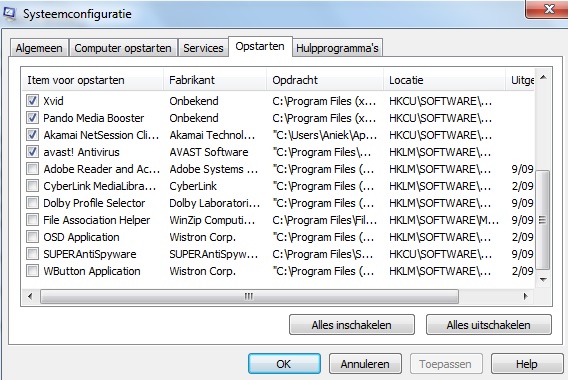Click the Toepassen button
The width and height of the screenshot is (568, 380).
tap(446, 364)
